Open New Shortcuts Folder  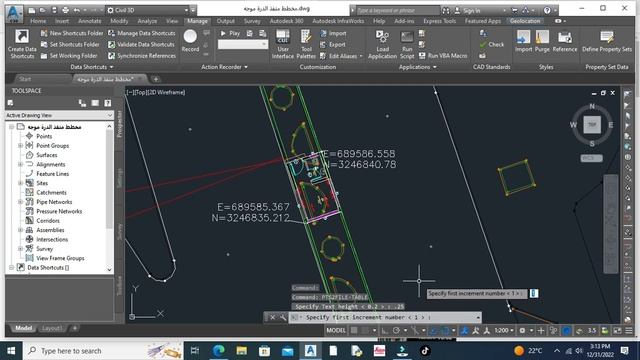(71, 33)
